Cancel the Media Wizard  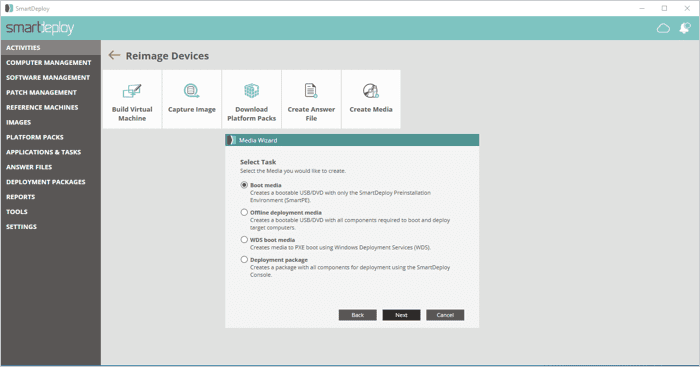pyautogui.click(x=445, y=315)
